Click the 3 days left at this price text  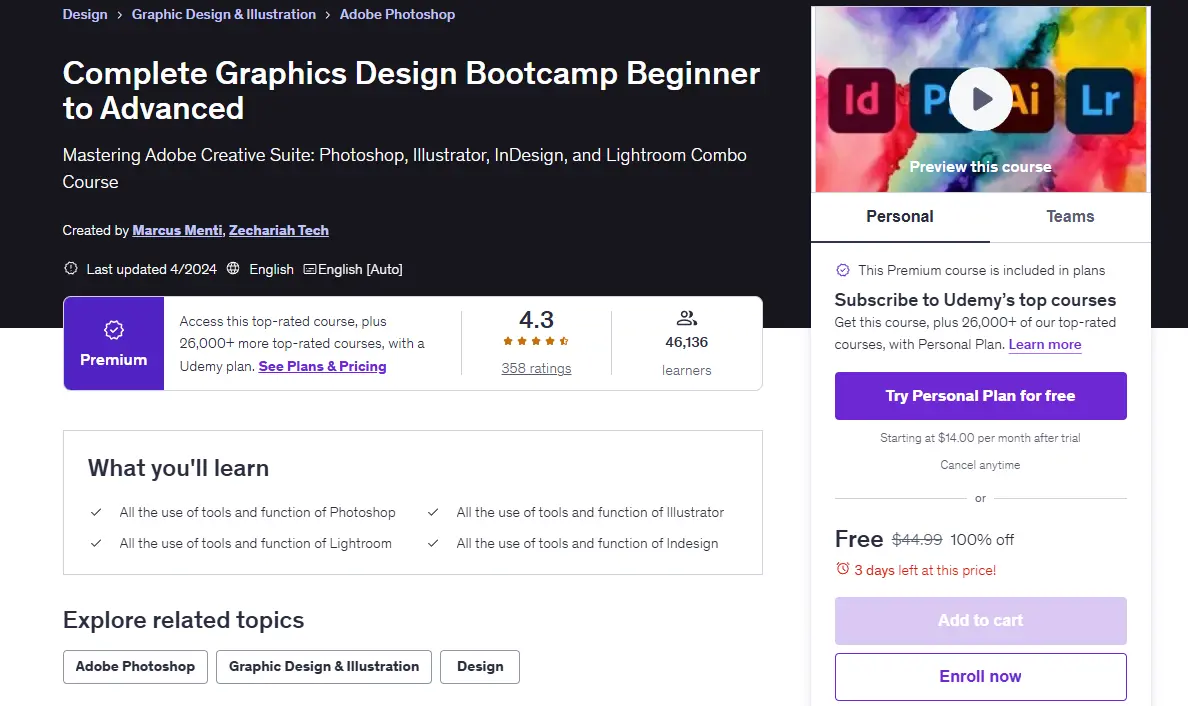(925, 570)
